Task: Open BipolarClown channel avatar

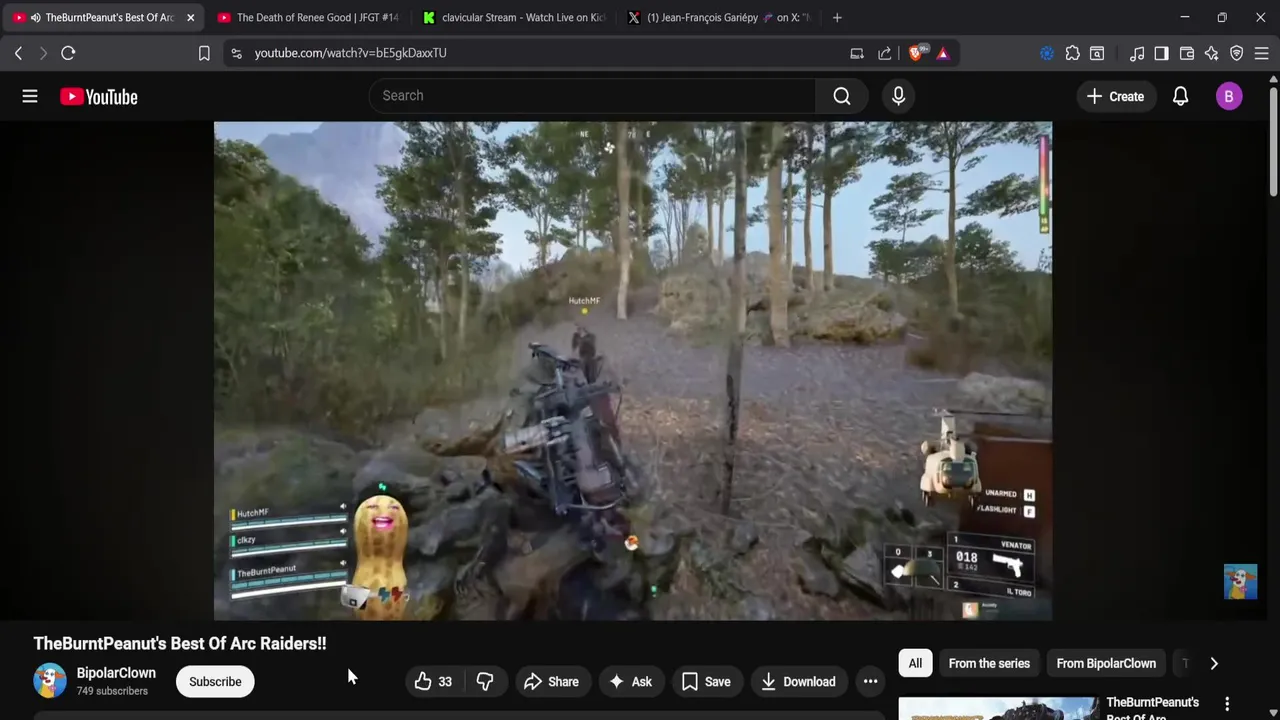Action: click(x=50, y=681)
